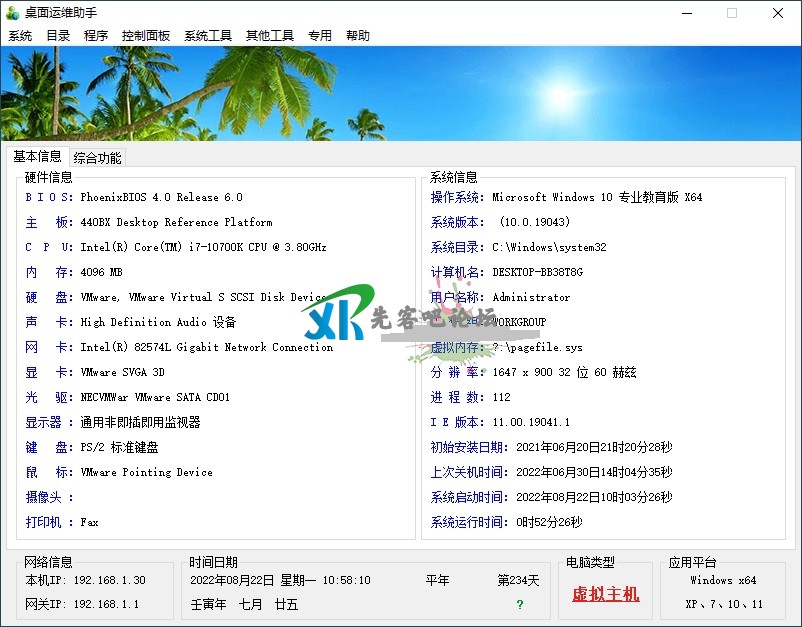The height and width of the screenshot is (627, 802).
Task: Click the app icon in title bar
Action: [x=12, y=13]
